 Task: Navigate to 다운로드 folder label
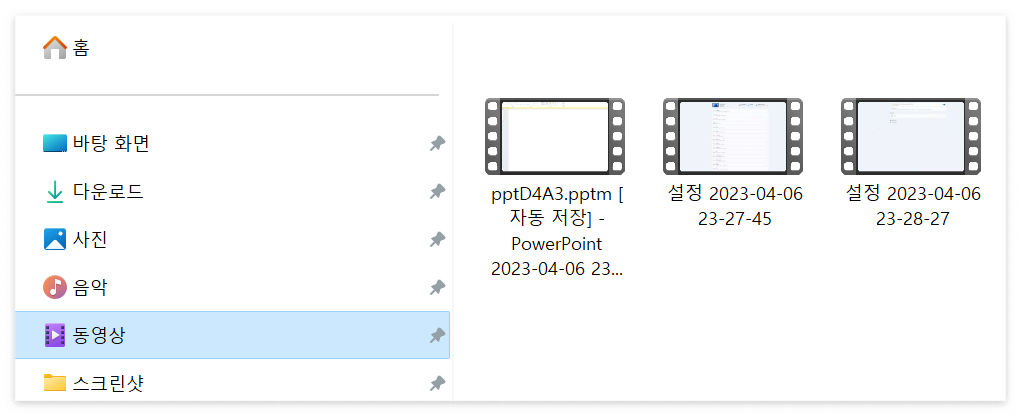[x=108, y=191]
